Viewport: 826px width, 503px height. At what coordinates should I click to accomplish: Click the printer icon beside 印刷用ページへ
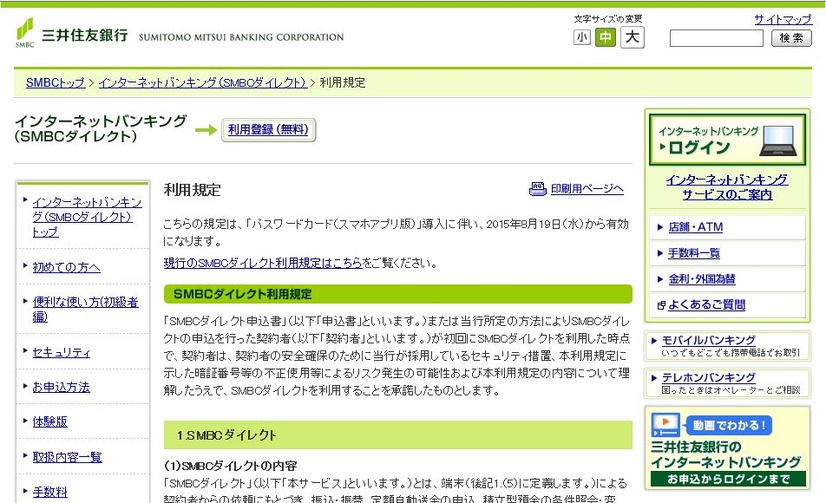[x=537, y=189]
